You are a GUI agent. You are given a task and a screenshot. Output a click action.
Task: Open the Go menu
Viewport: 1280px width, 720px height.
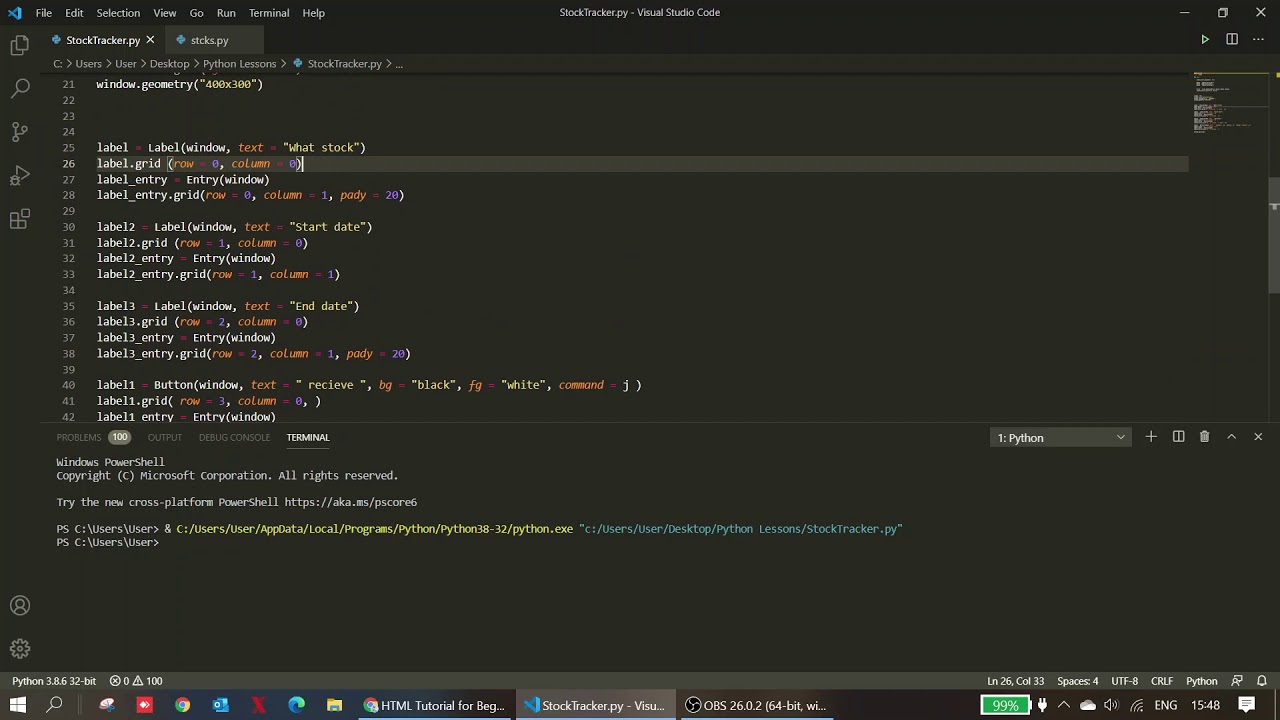[196, 13]
